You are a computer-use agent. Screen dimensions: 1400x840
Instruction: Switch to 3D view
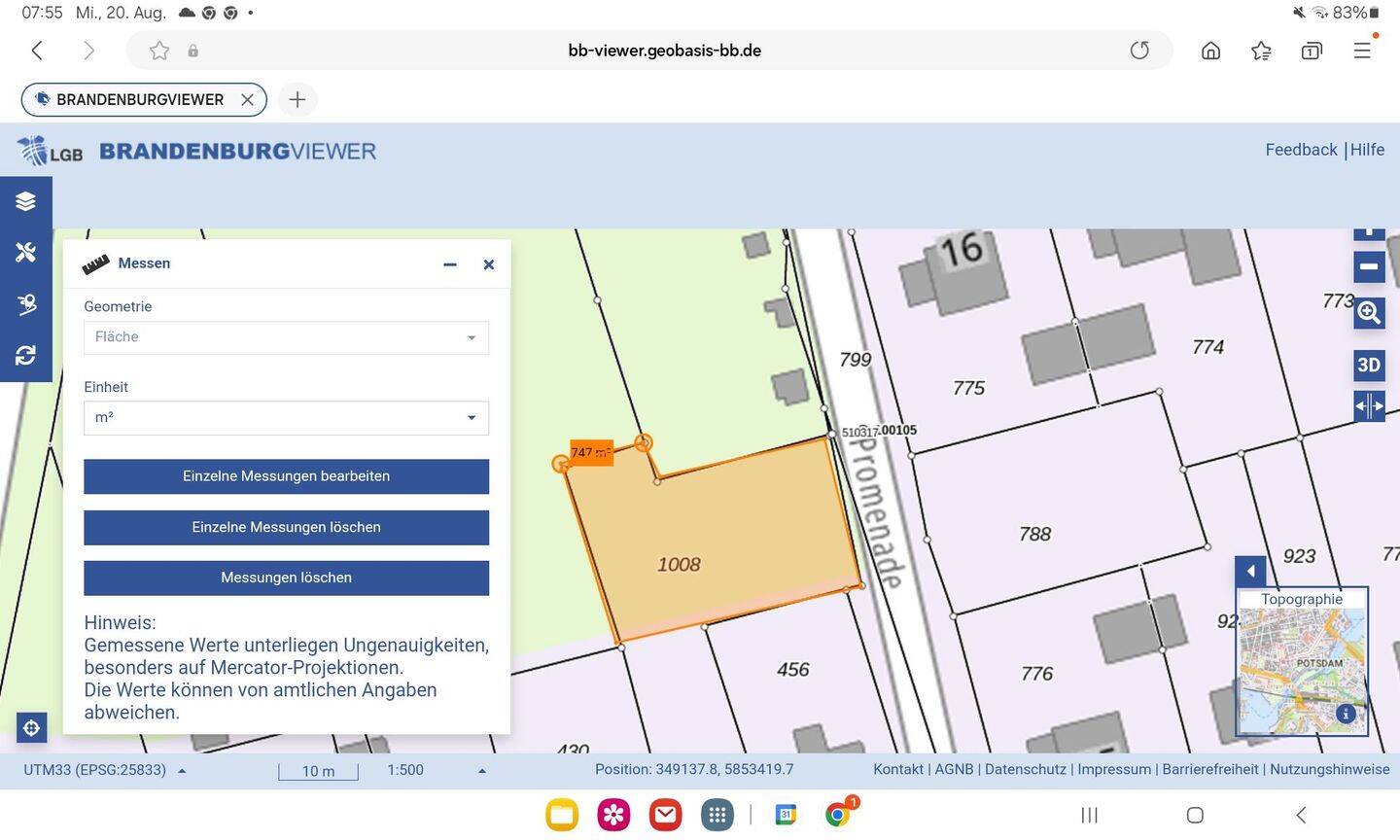click(1369, 366)
